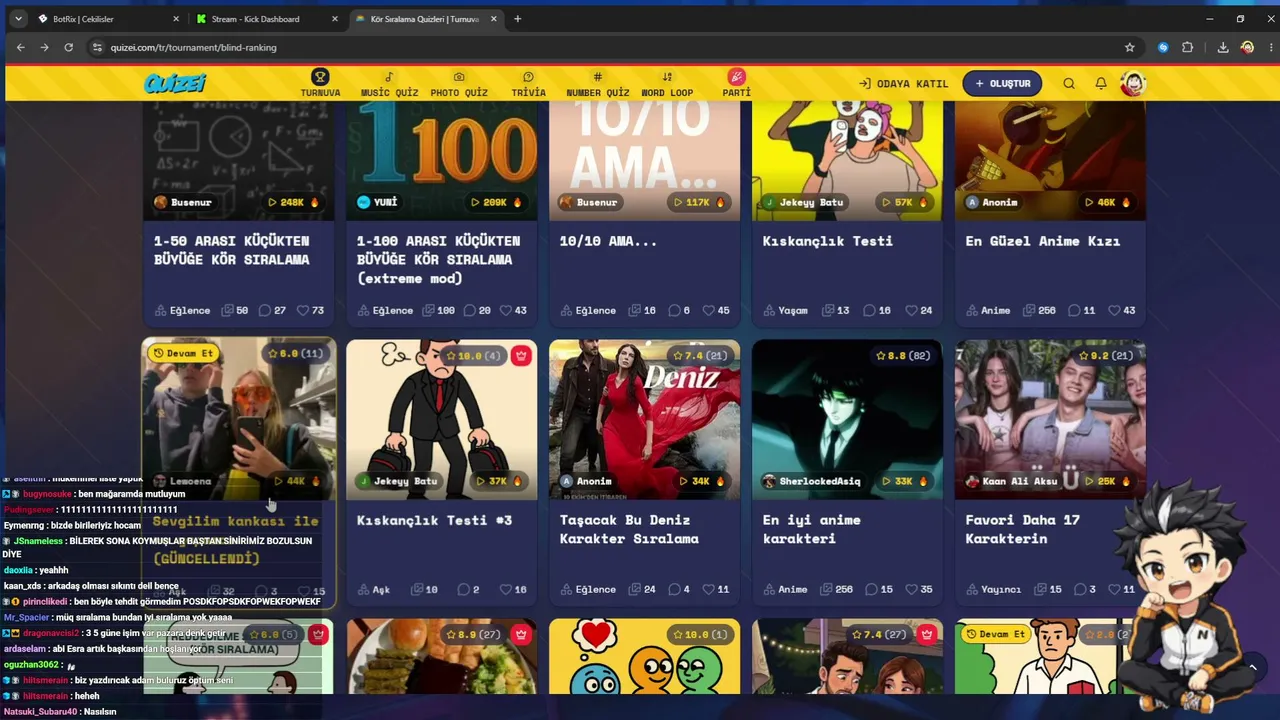This screenshot has width=1280, height=720.
Task: Click the Quizei logo
Action: click(175, 84)
